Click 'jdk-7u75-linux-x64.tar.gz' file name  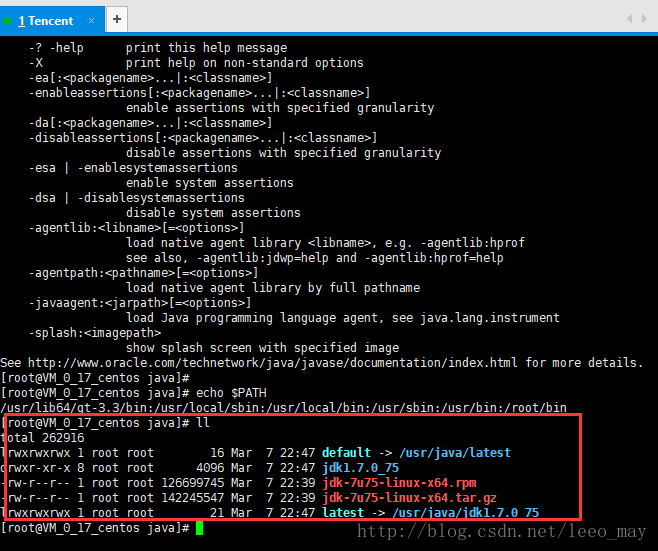(409, 498)
